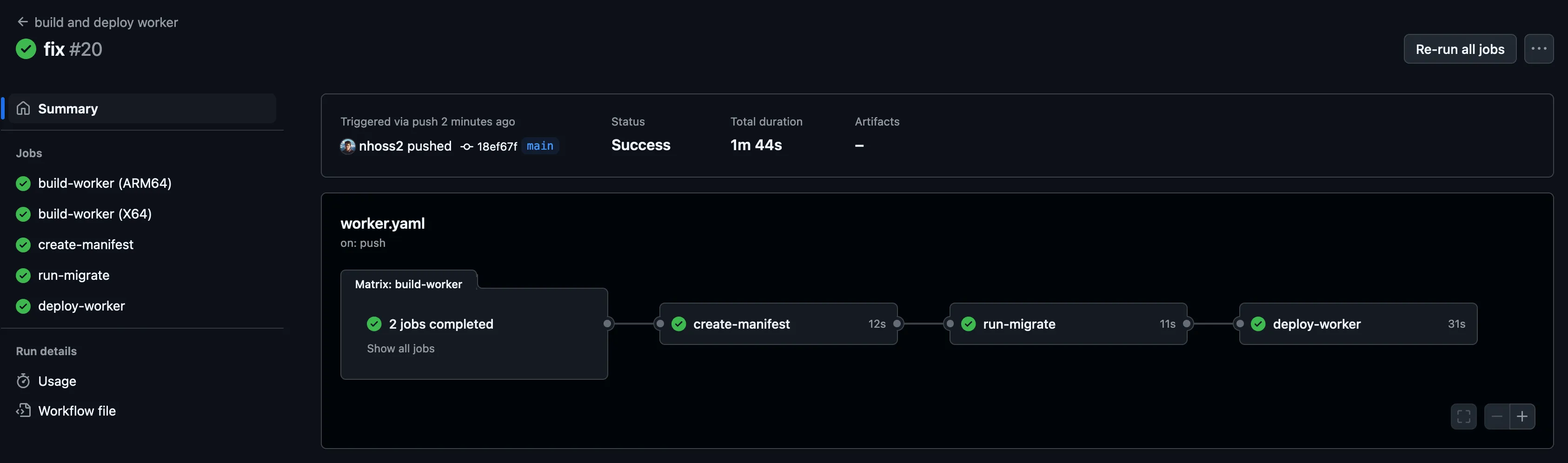Open the Workflow file code icon
The height and width of the screenshot is (463, 1568).
23,410
